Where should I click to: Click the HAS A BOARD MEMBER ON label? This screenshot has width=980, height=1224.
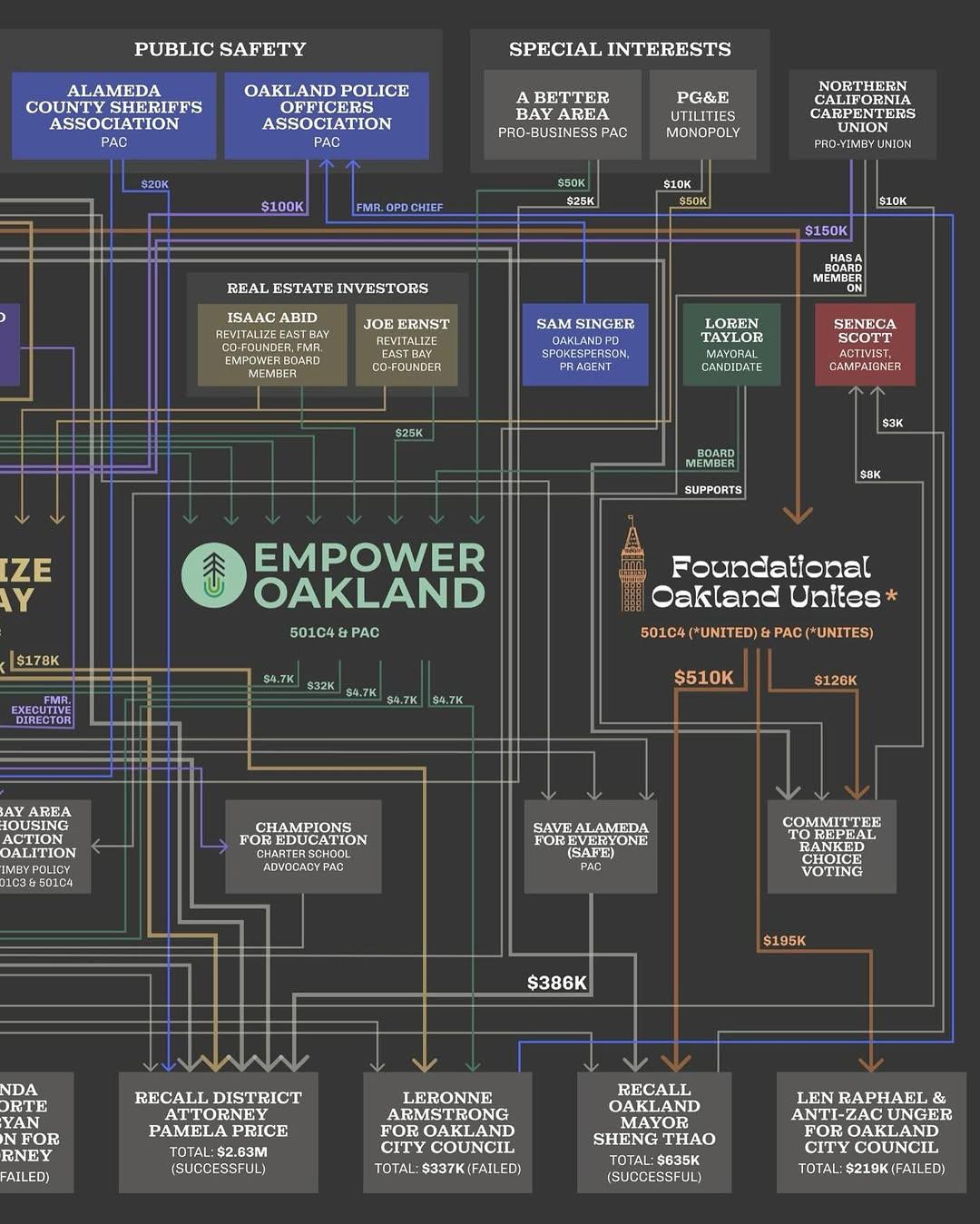click(838, 273)
